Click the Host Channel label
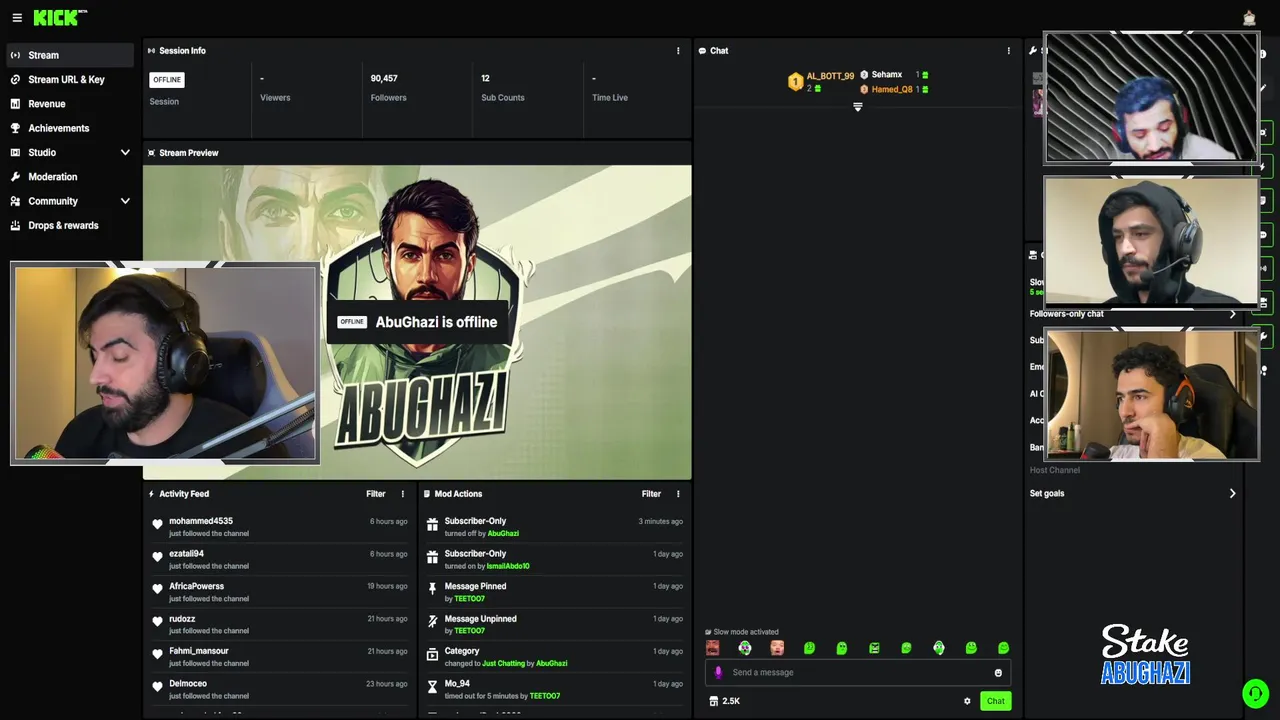The width and height of the screenshot is (1280, 720). (1055, 470)
